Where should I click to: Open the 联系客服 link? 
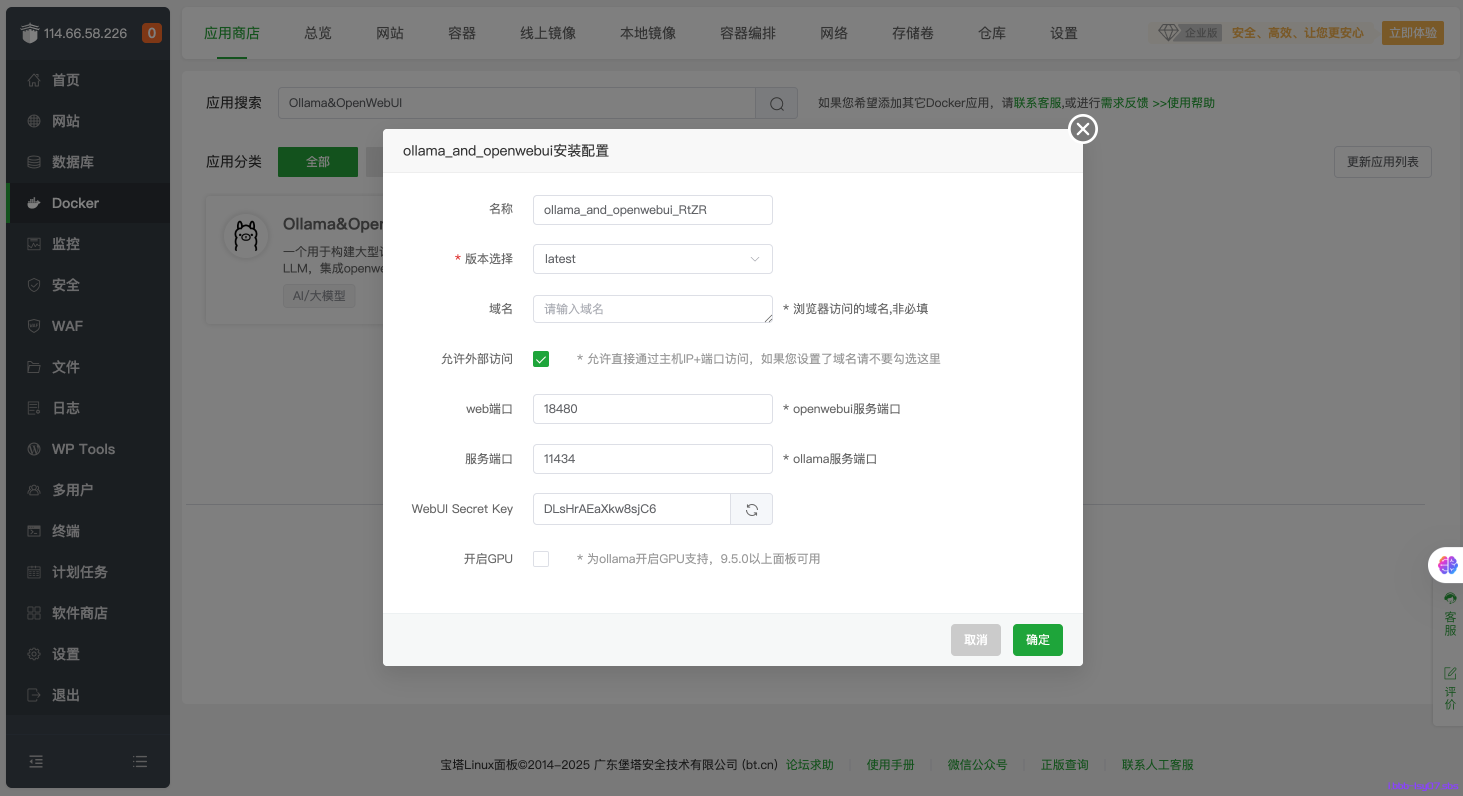(x=1038, y=103)
